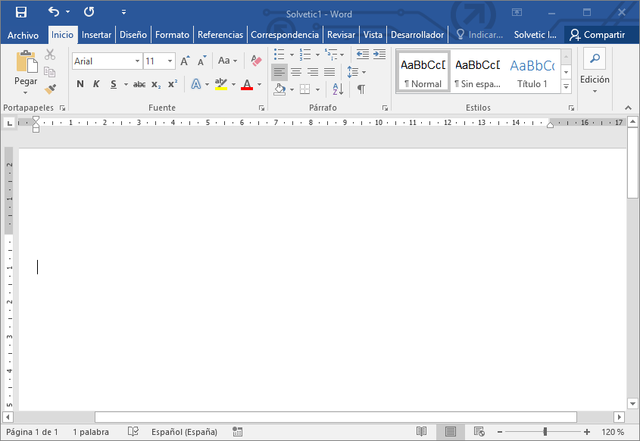Copy selection to clipboard
This screenshot has height=441, width=640.
pos(50,72)
